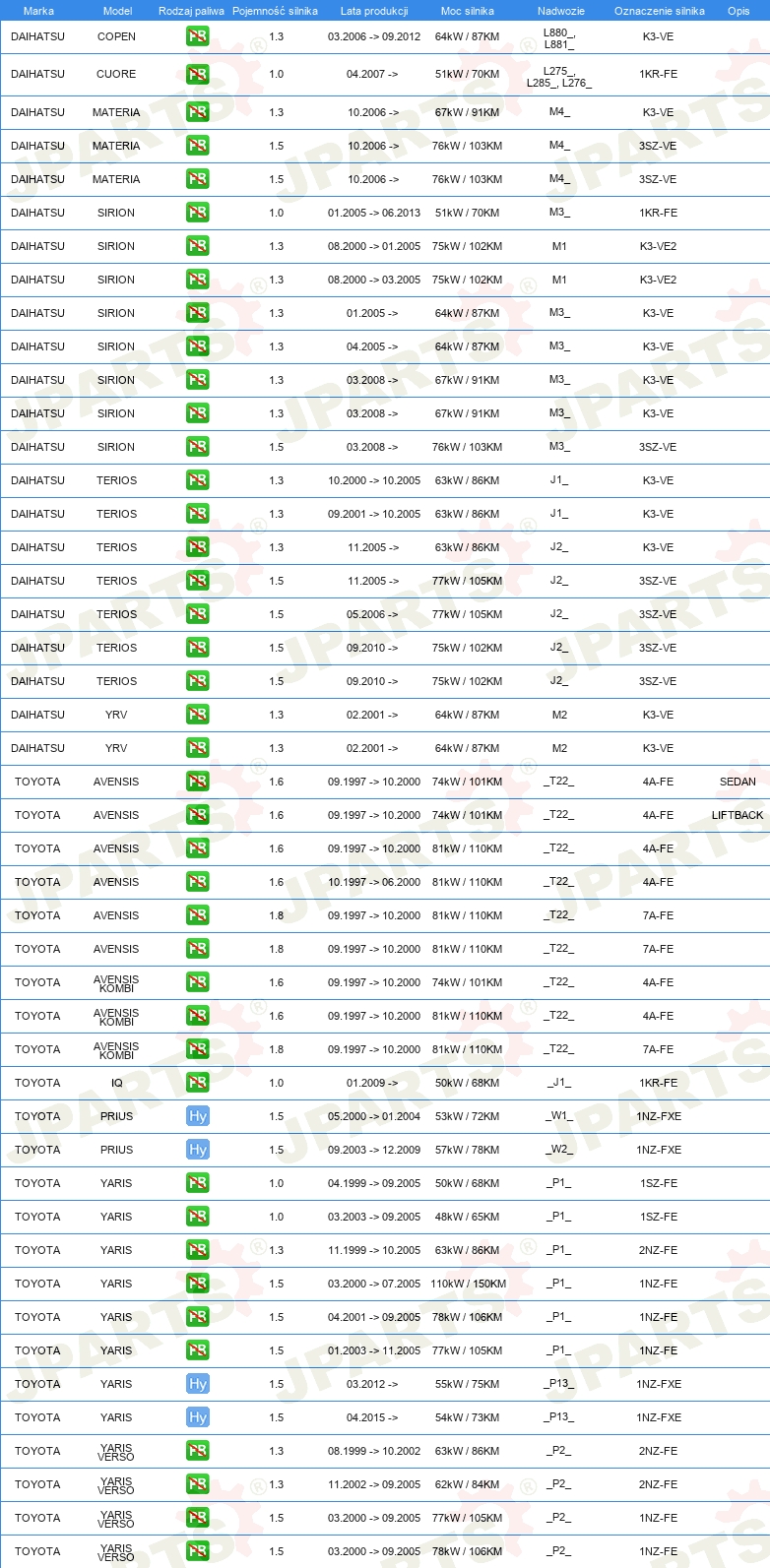The height and width of the screenshot is (1568, 770).
Task: Click the fuel icon for MATERIA 1.3 67kW
Action: click(198, 112)
